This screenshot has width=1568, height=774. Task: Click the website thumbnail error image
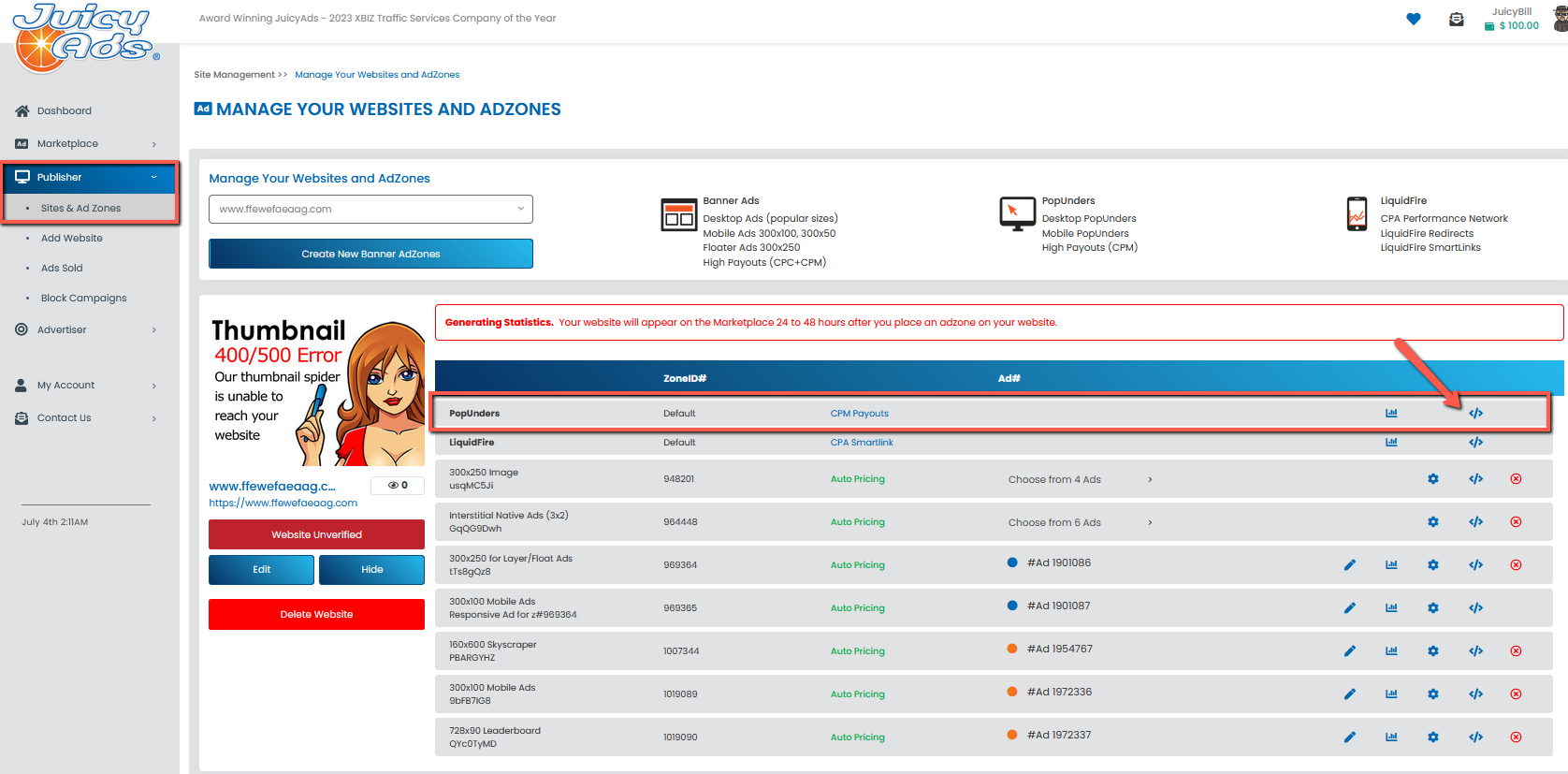317,391
